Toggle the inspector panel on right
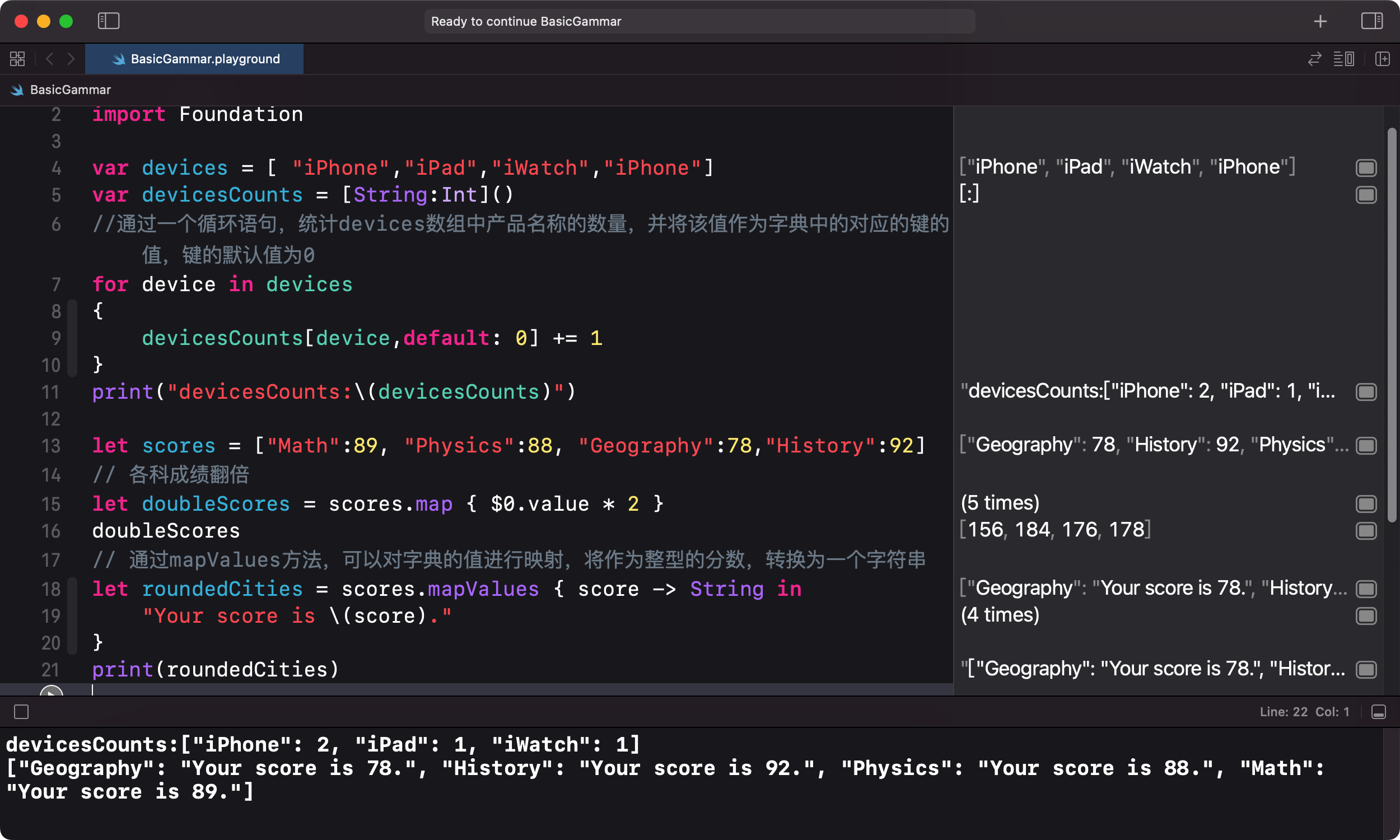This screenshot has height=840, width=1400. pyautogui.click(x=1371, y=21)
